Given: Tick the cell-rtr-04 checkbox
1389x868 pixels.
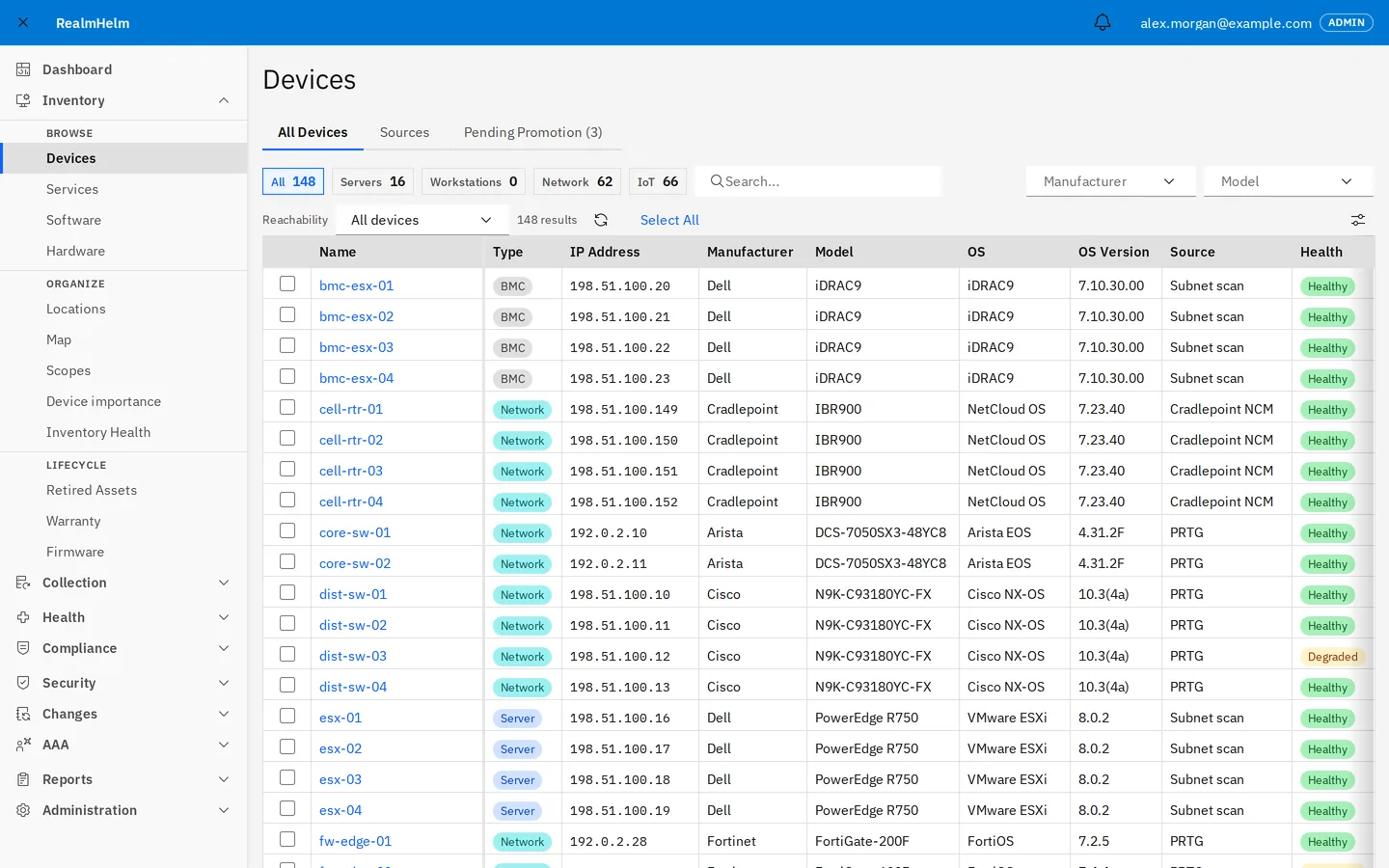Looking at the screenshot, I should (x=287, y=500).
